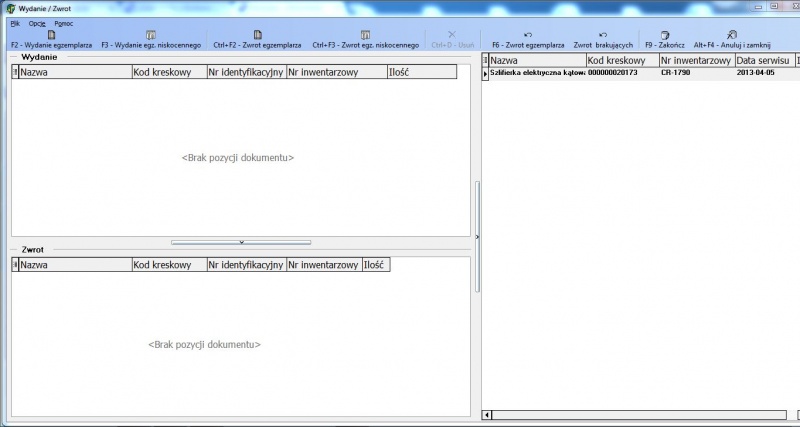Click Ctrl+F2 Zwrot egzemplarza icon
The width and height of the screenshot is (800, 427).
258,35
